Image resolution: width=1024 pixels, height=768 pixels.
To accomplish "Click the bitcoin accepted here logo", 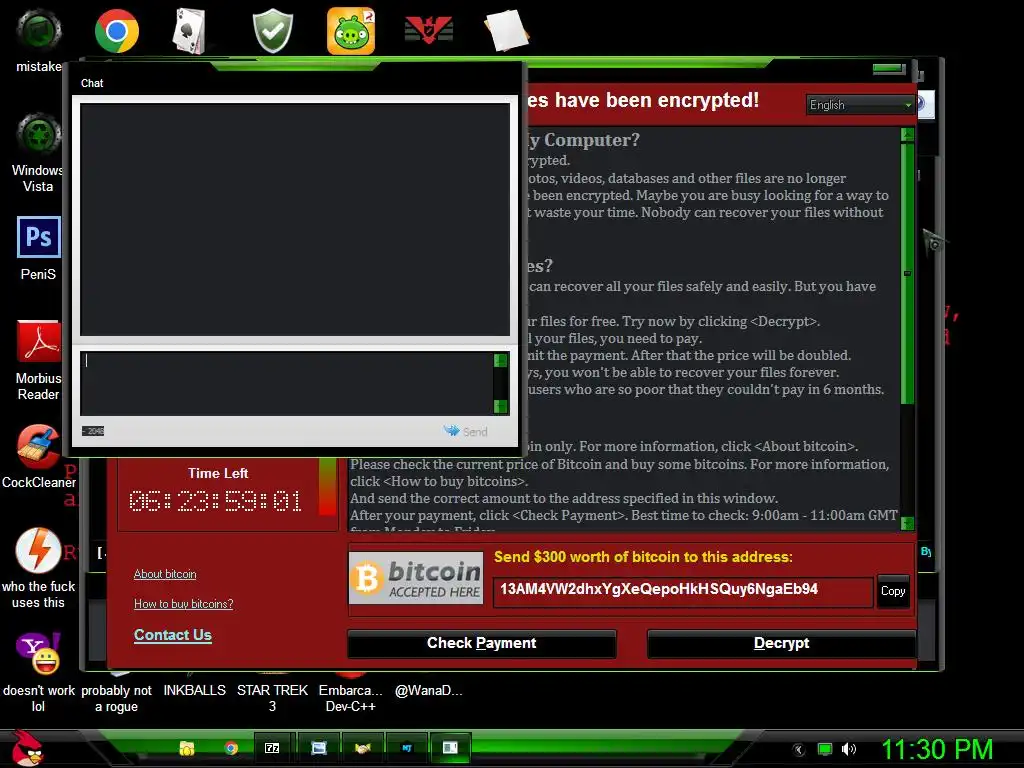I will click(x=416, y=578).
